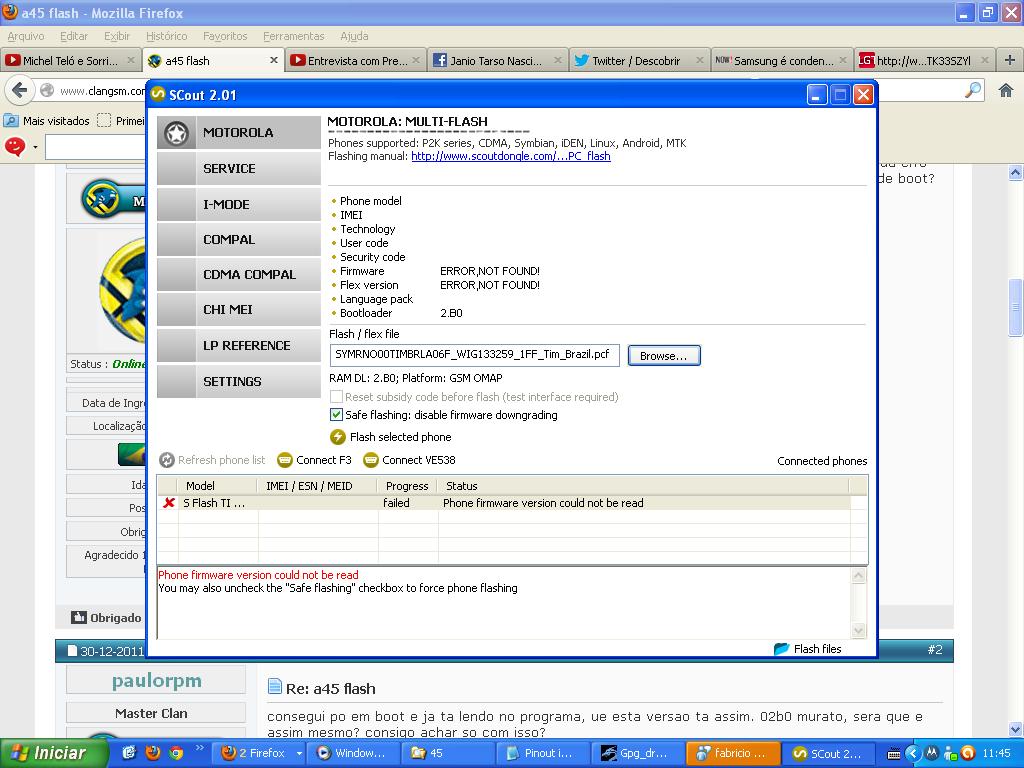Sort phone list by Model column
1024x768 pixels.
(x=218, y=486)
